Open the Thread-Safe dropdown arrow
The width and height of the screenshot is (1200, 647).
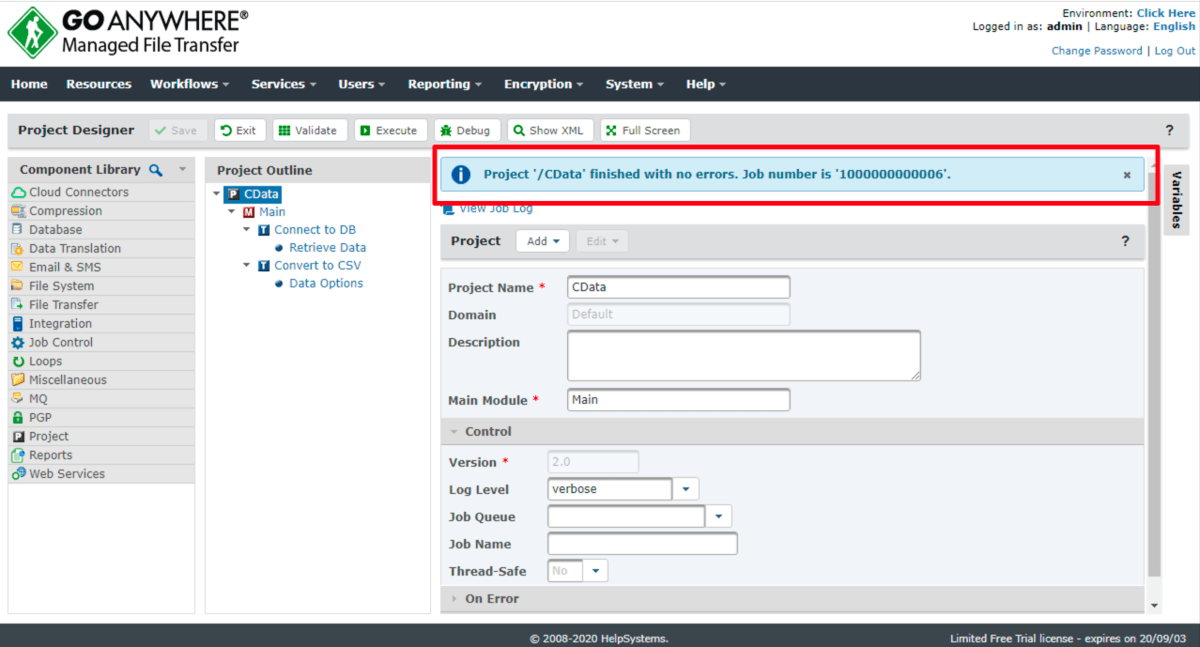pos(595,571)
